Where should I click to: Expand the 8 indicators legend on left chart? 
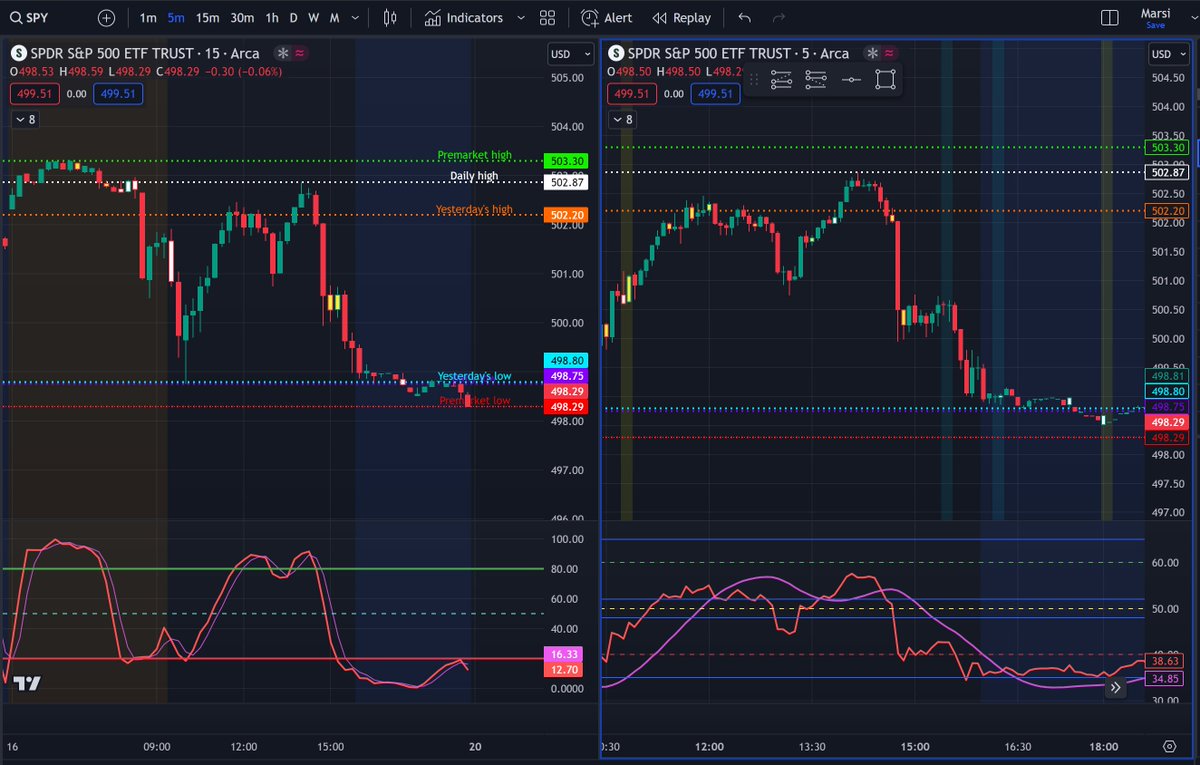(x=24, y=119)
